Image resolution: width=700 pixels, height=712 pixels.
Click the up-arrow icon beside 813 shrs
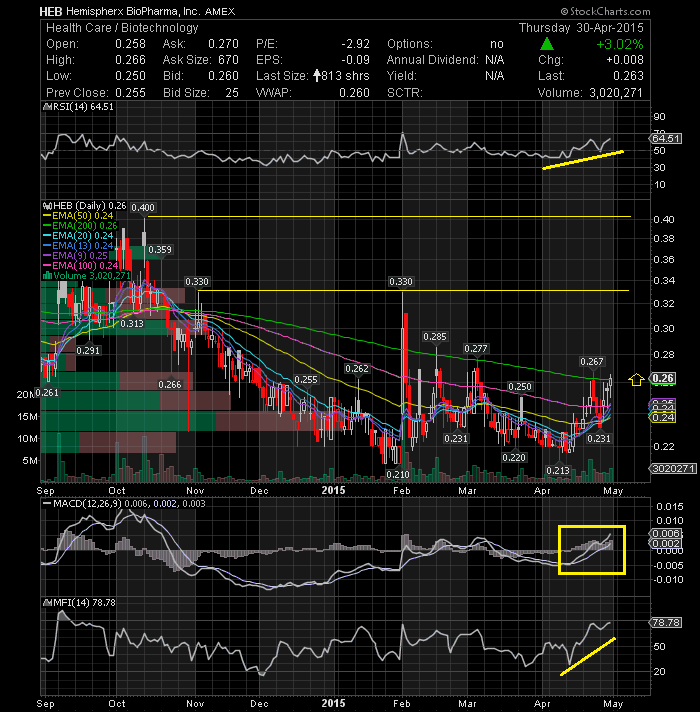[x=317, y=76]
